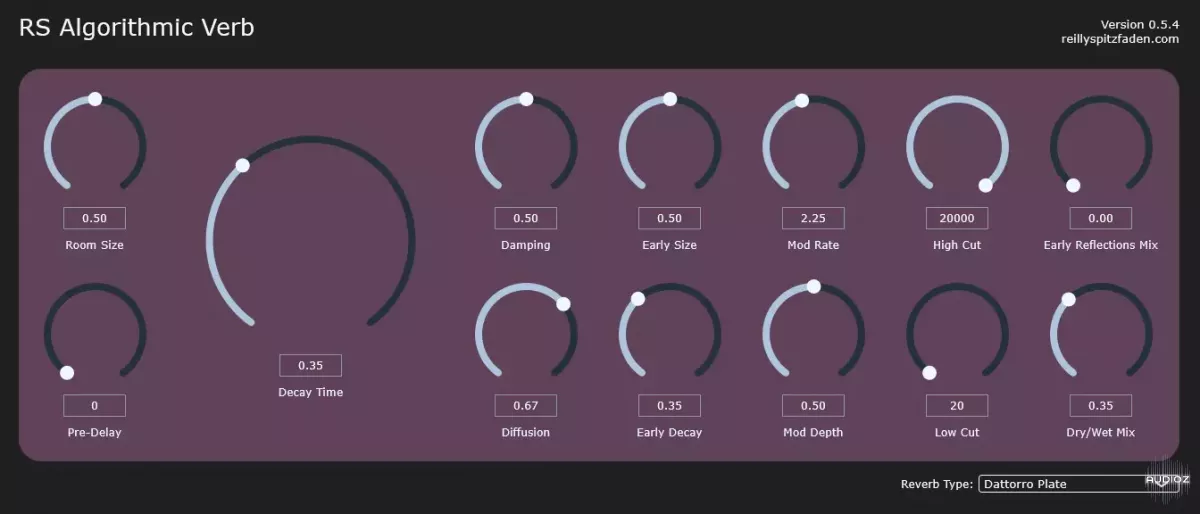This screenshot has width=1200, height=514.
Task: Click the Dry/Wet Mix knob handle
Action: (x=1068, y=299)
